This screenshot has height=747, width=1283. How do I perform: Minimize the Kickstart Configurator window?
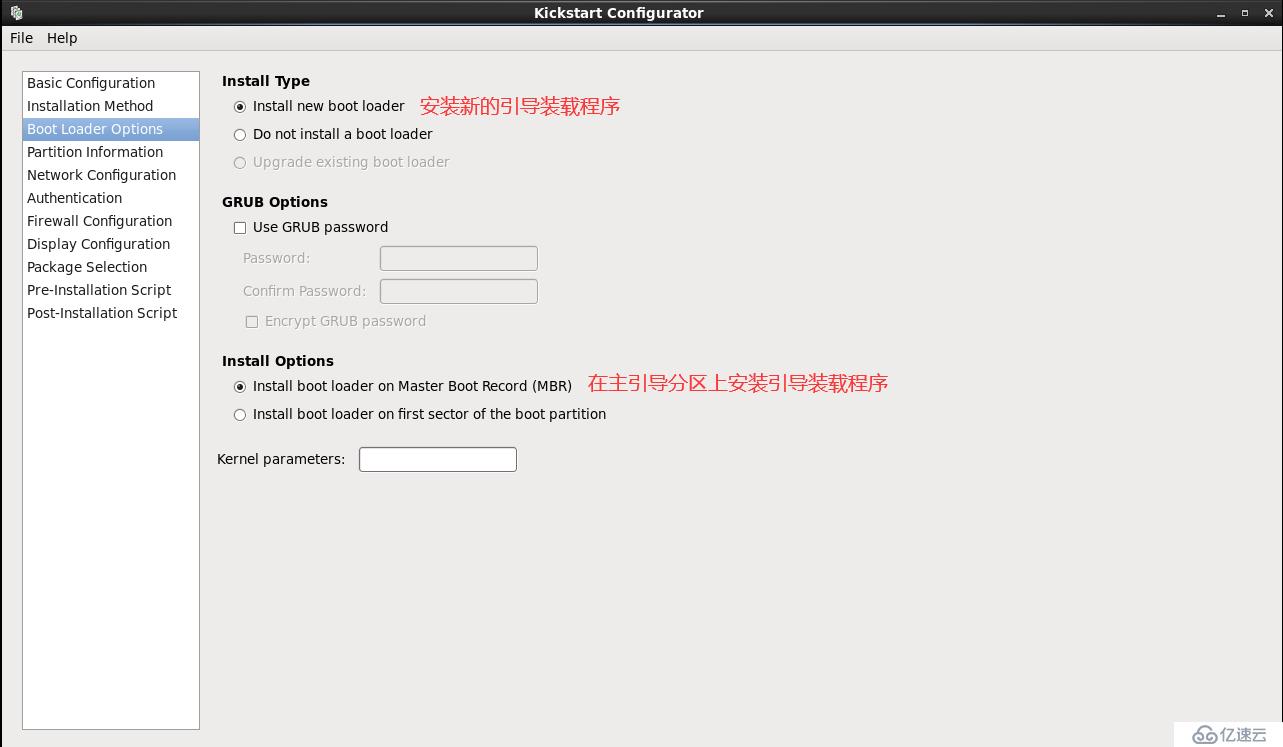tap(1222, 13)
